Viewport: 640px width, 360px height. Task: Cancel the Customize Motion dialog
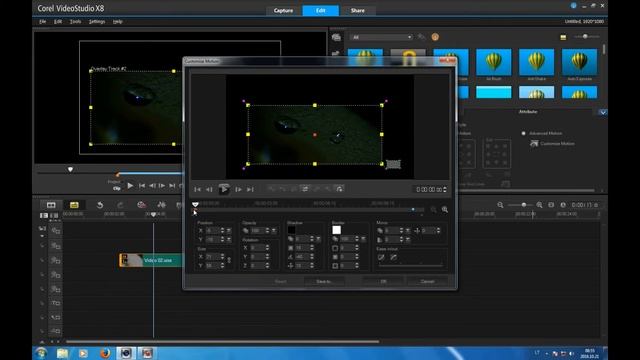(x=427, y=281)
